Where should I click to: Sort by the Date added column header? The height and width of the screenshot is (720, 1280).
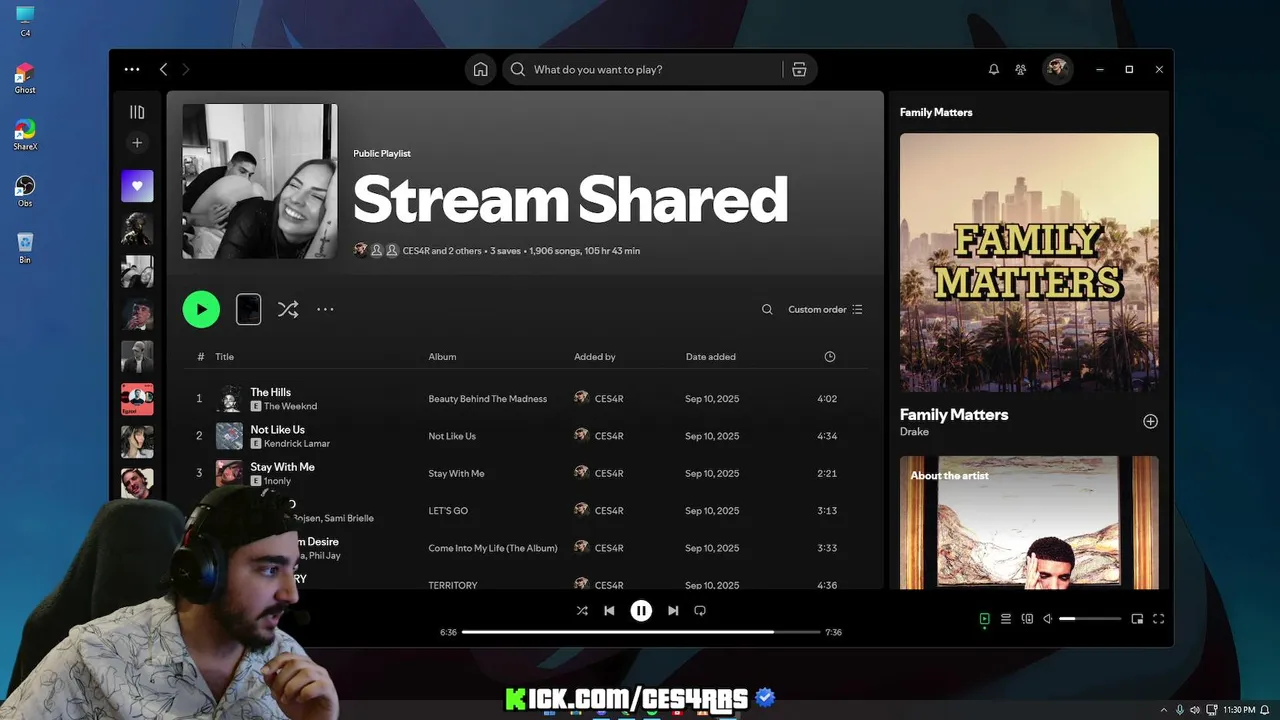point(710,357)
